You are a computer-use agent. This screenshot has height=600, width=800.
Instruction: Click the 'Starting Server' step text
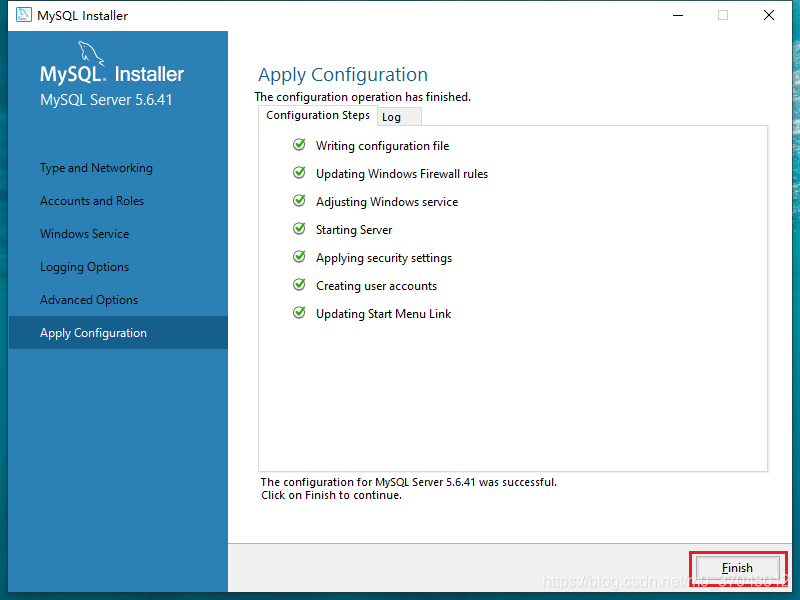click(x=354, y=230)
